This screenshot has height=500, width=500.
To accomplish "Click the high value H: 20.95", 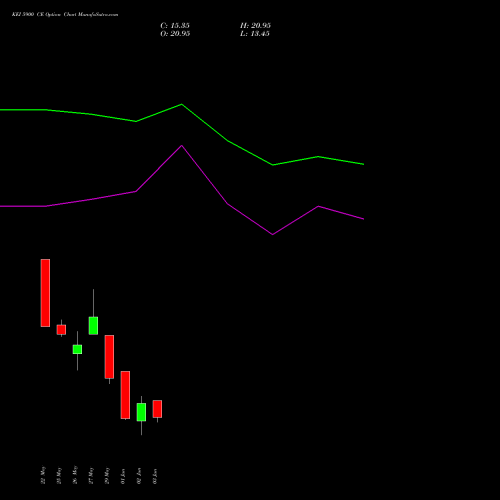I will tap(255, 26).
